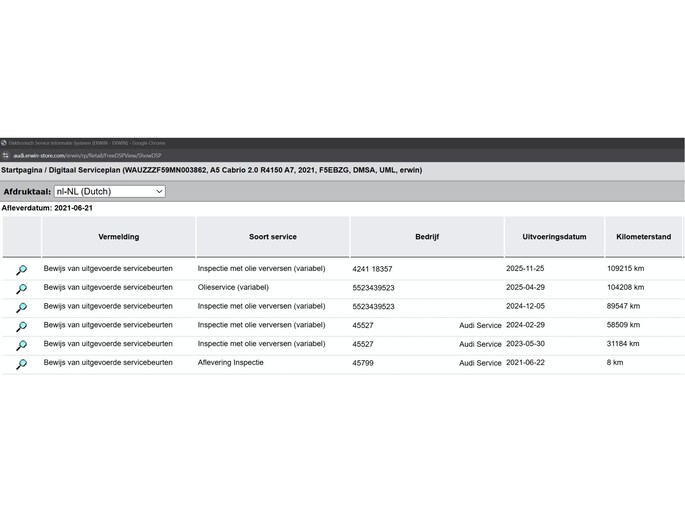The image size is (685, 514).
Task: Click the site info icon in address bar
Action: 5,156
